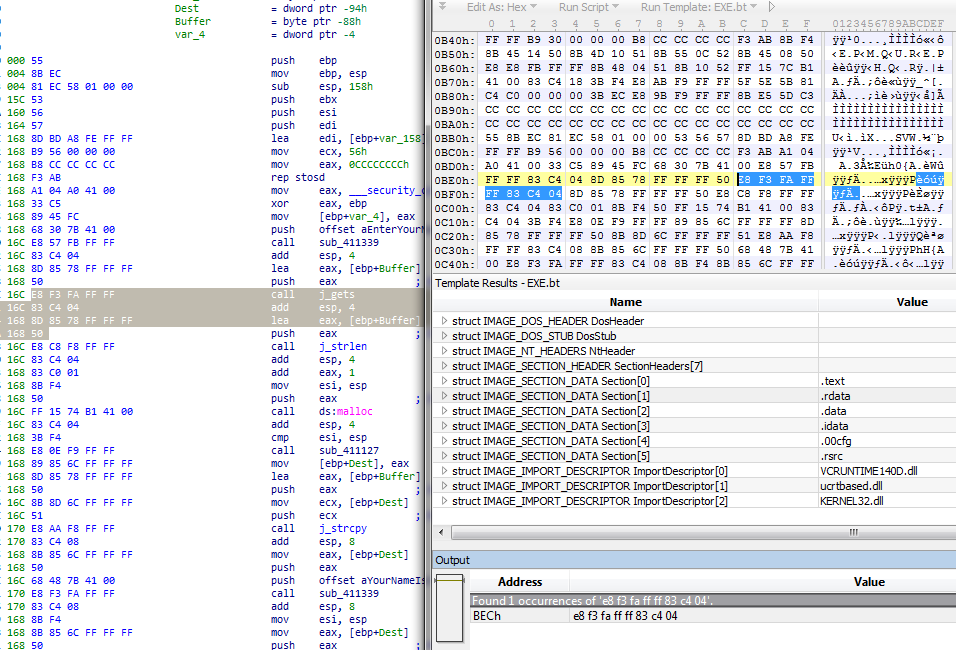
Task: Expand struct IMAGE_DOS_HEADER DosHeader node
Action: (444, 321)
